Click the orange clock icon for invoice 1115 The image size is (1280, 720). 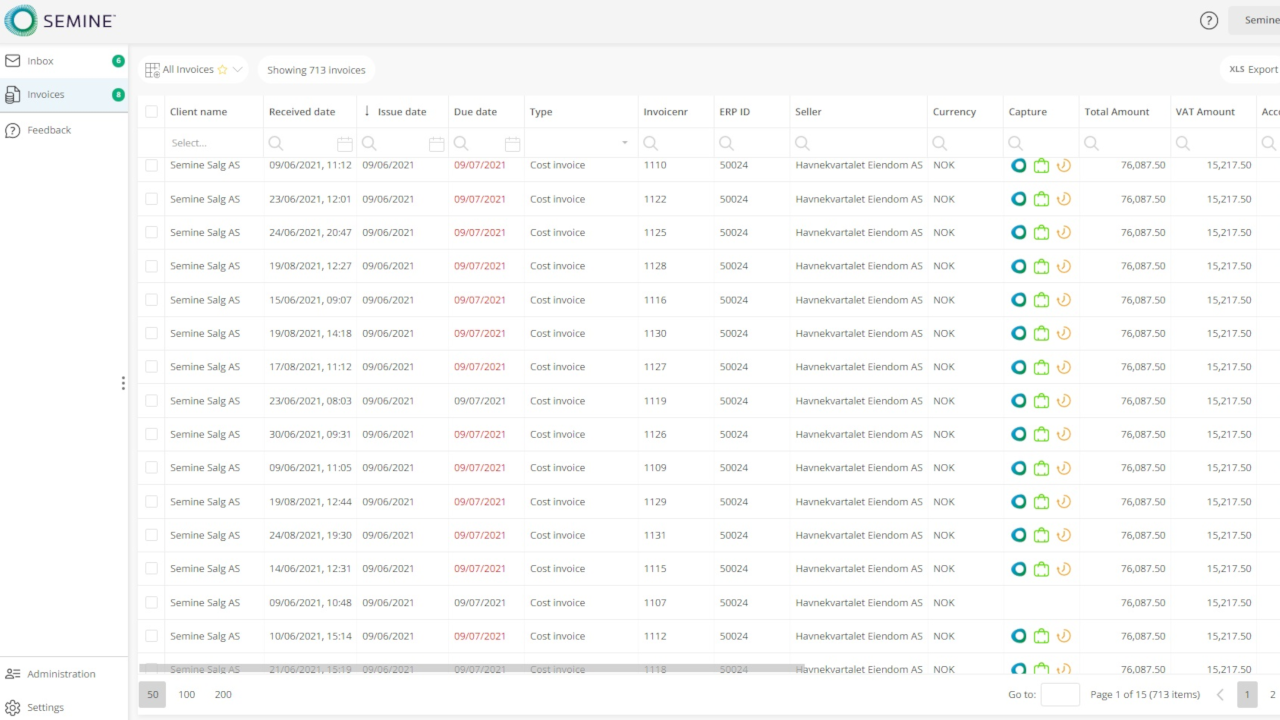pos(1064,569)
